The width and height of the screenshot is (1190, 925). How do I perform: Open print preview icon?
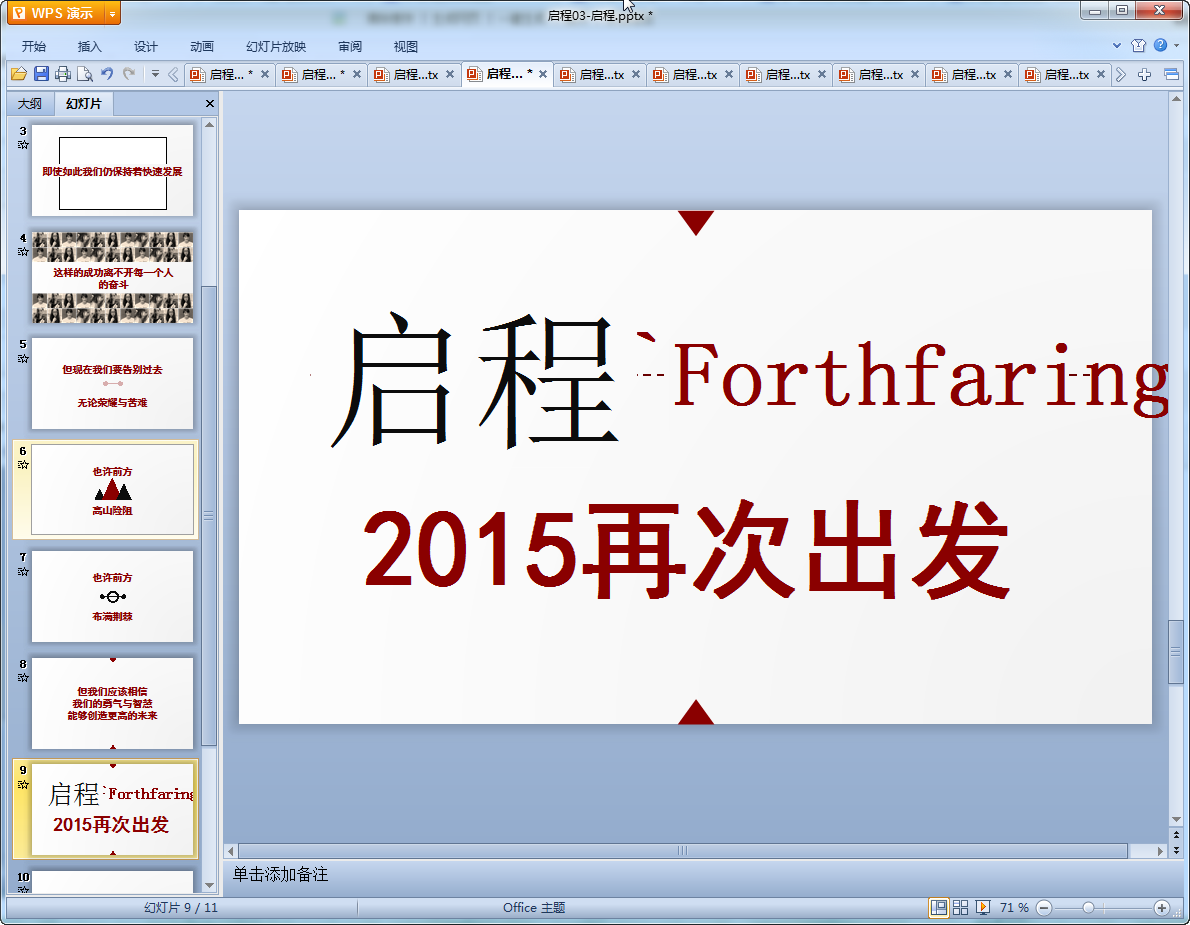point(85,74)
